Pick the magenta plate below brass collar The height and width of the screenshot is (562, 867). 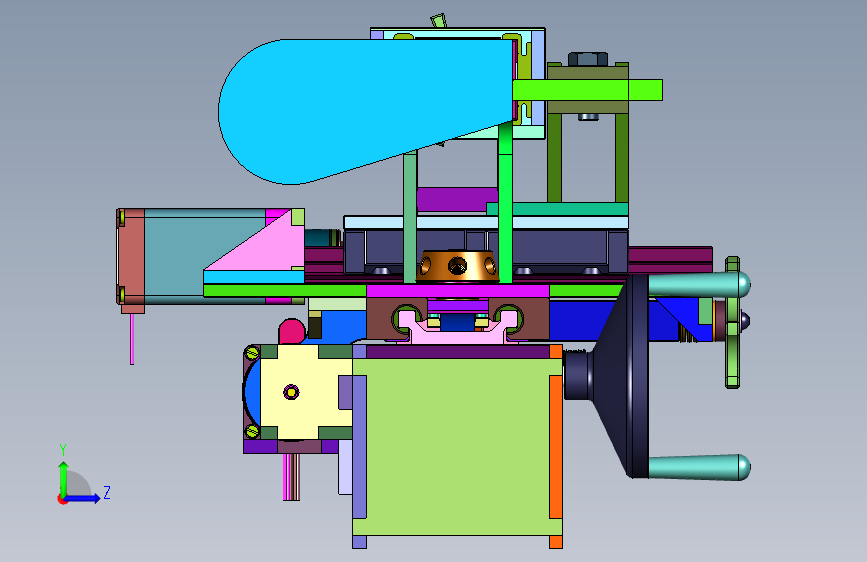click(x=457, y=291)
